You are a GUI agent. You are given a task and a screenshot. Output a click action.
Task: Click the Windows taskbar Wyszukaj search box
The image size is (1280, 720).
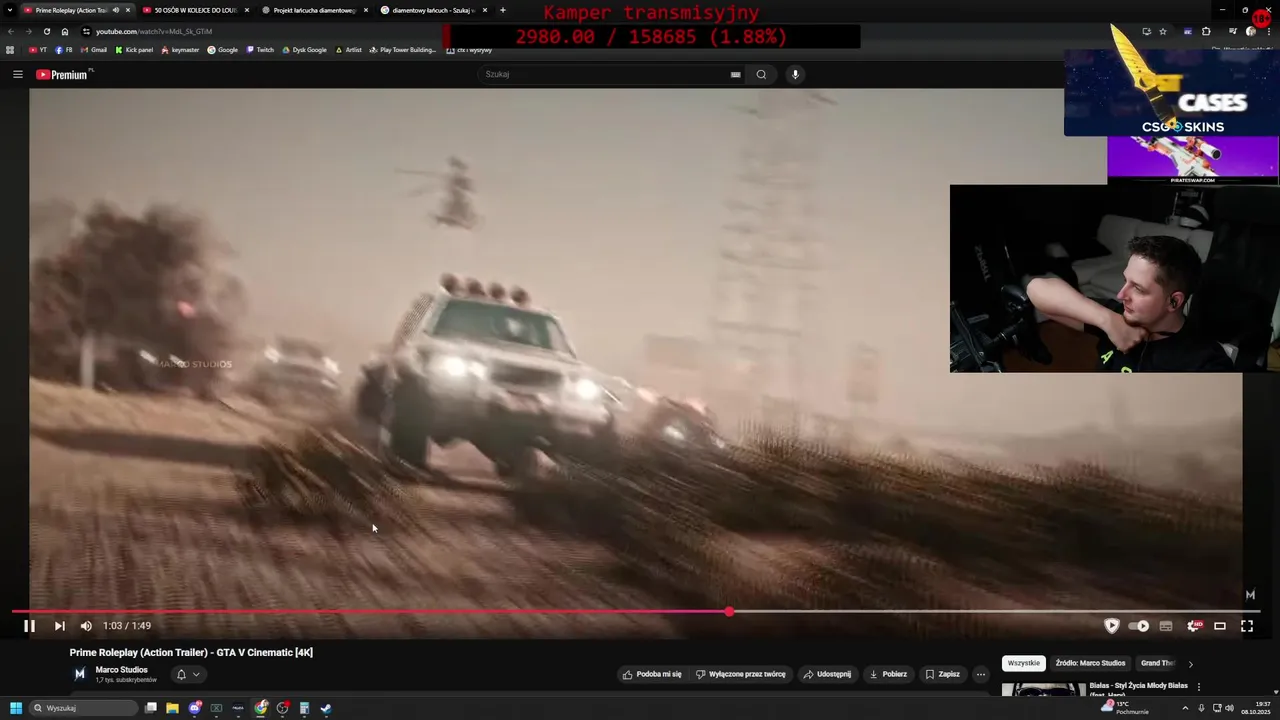coord(84,708)
